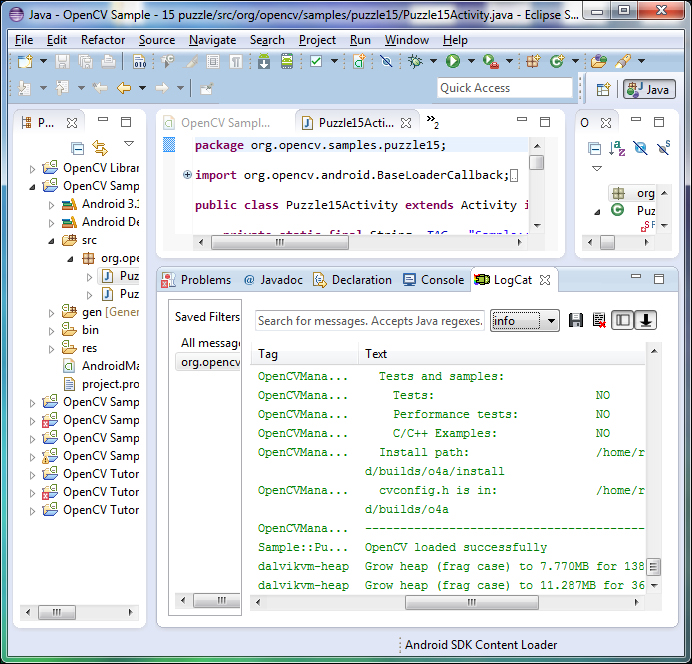Open Package Explorer view menu triangle
Image resolution: width=692 pixels, height=664 pixels.
coord(129,144)
